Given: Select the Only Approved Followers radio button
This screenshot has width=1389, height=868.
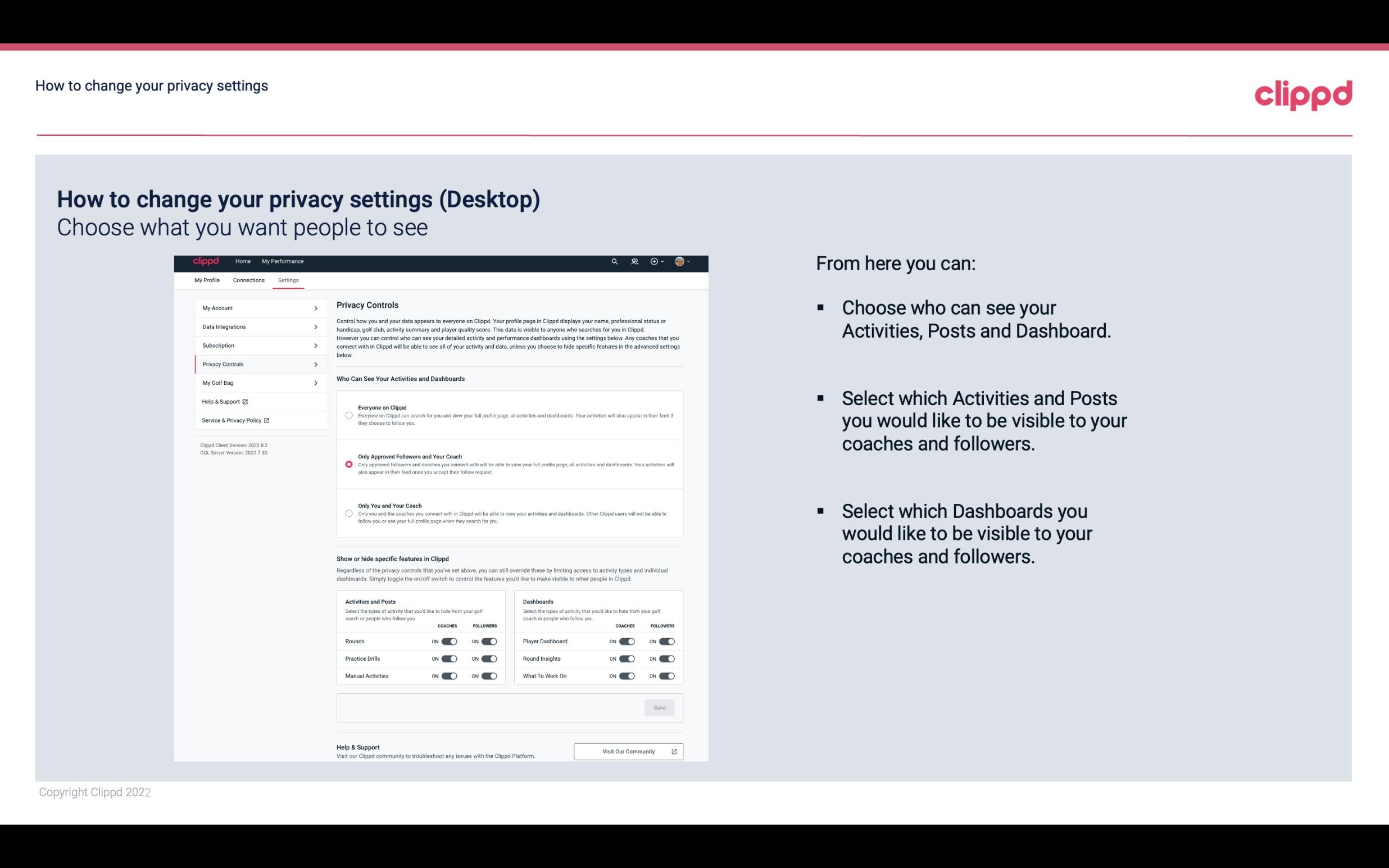Looking at the screenshot, I should 348,464.
